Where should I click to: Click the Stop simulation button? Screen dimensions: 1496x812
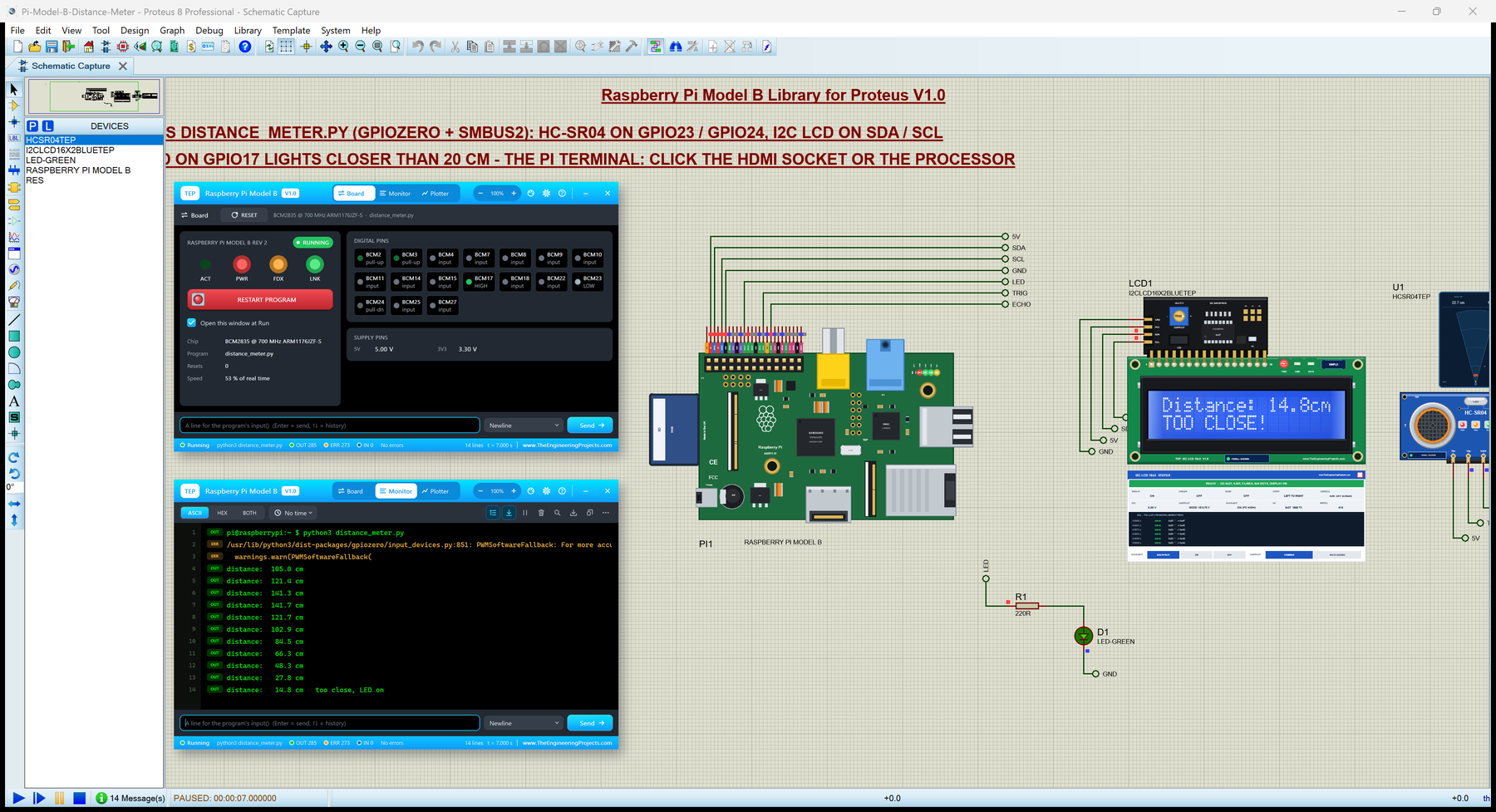[x=80, y=798]
